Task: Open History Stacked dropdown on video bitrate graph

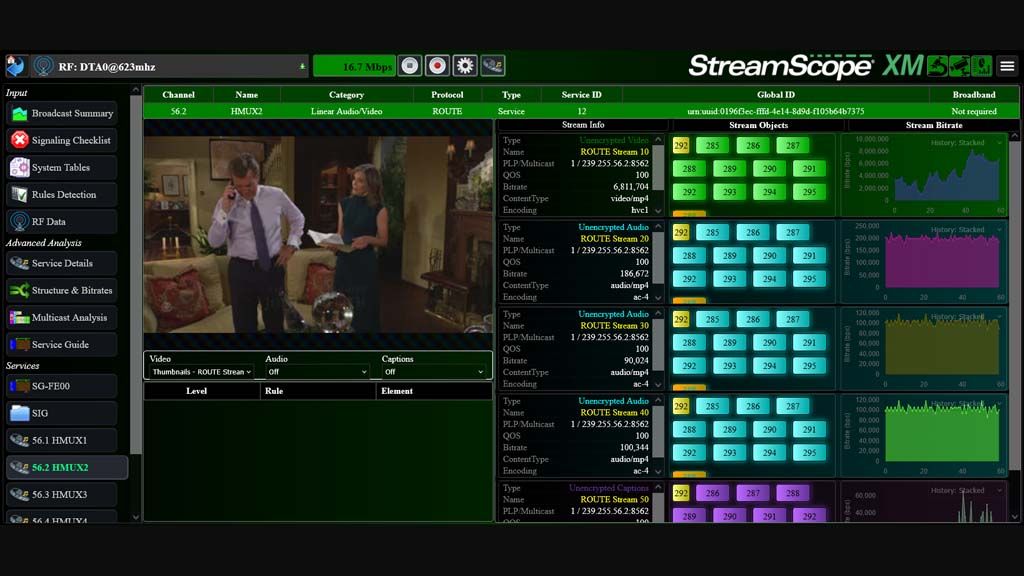Action: [965, 142]
